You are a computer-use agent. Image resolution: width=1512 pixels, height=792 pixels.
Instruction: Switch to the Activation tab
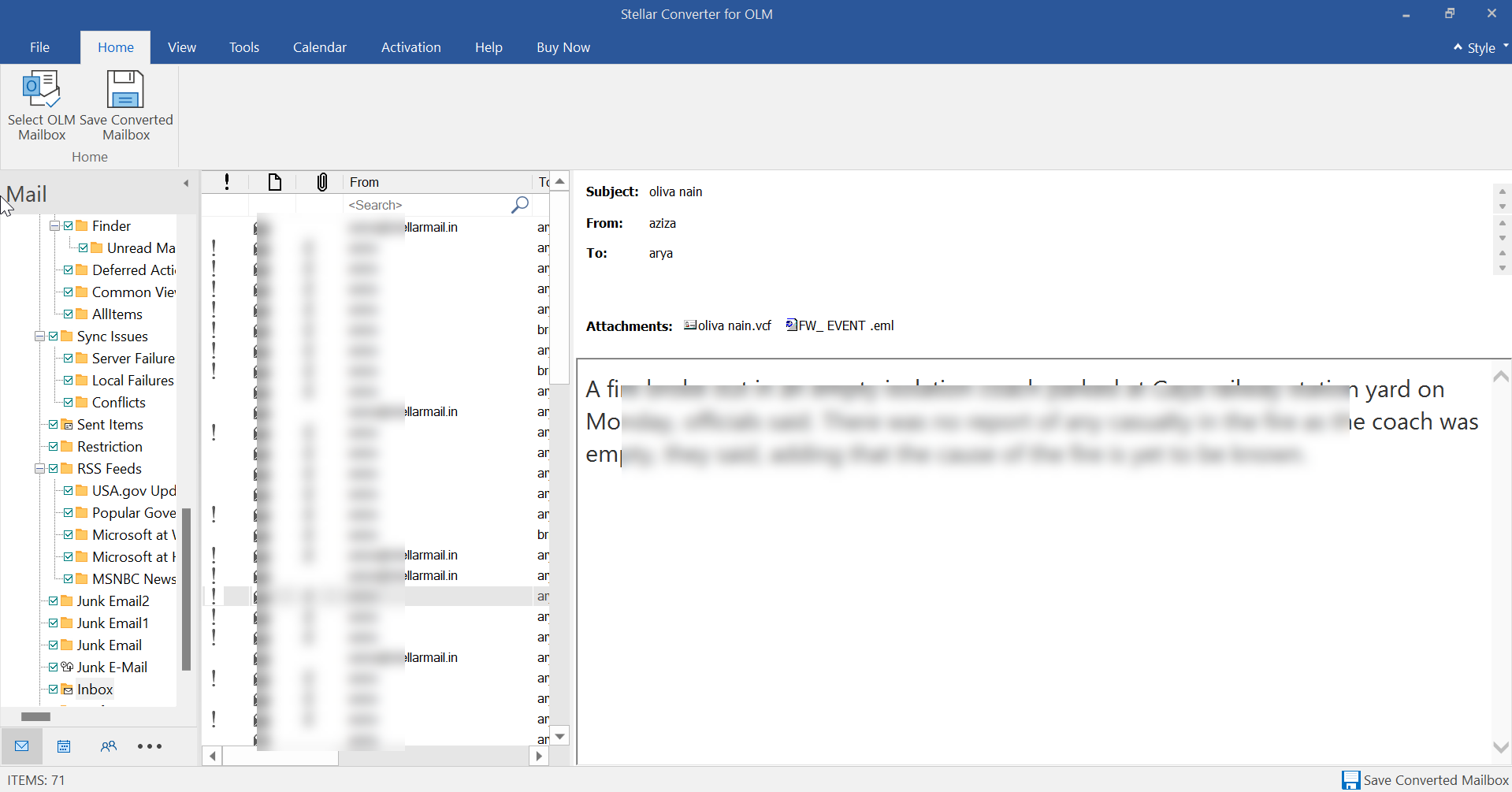click(x=411, y=47)
